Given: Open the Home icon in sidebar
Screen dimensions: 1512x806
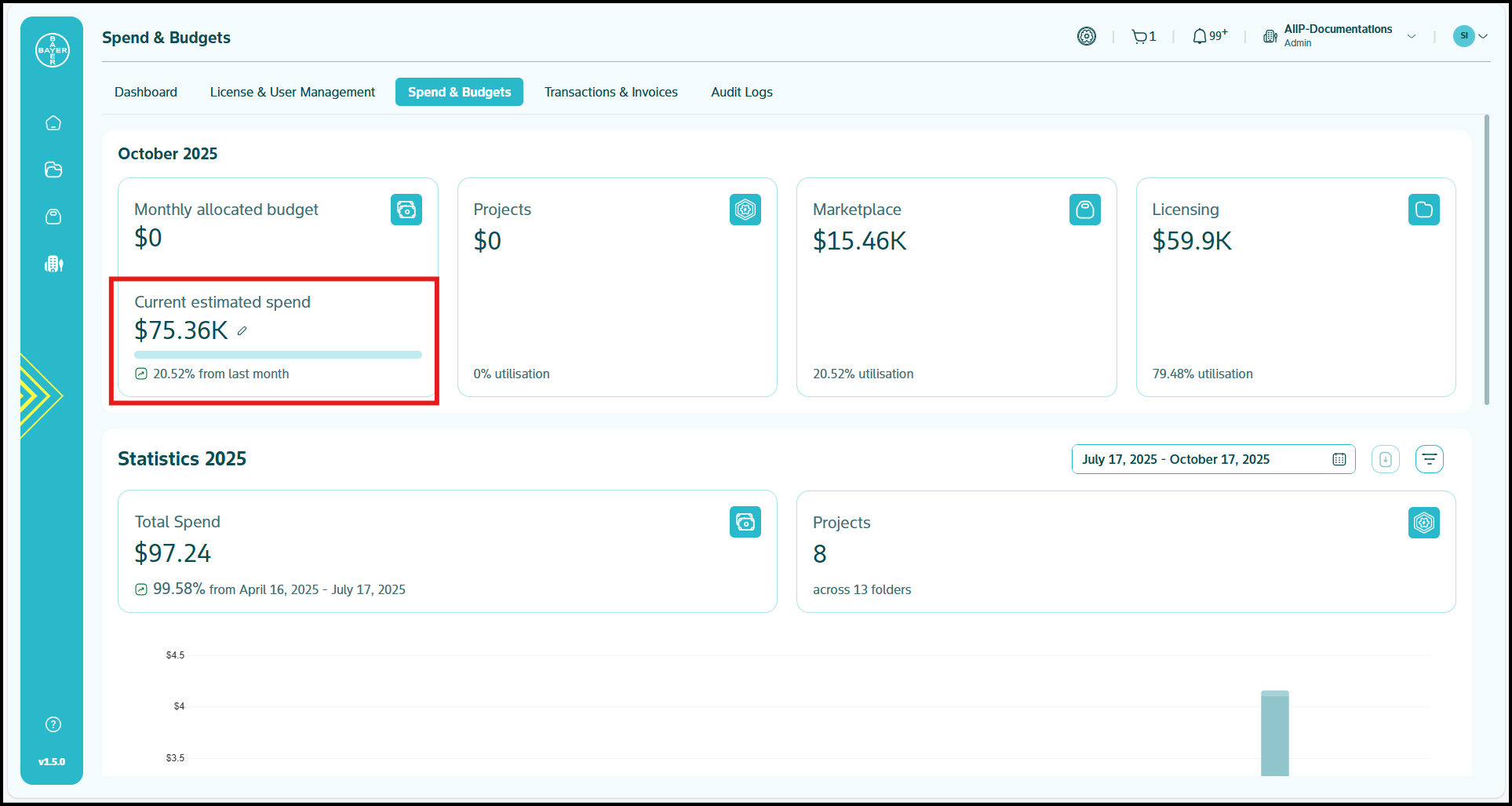Looking at the screenshot, I should [x=53, y=123].
